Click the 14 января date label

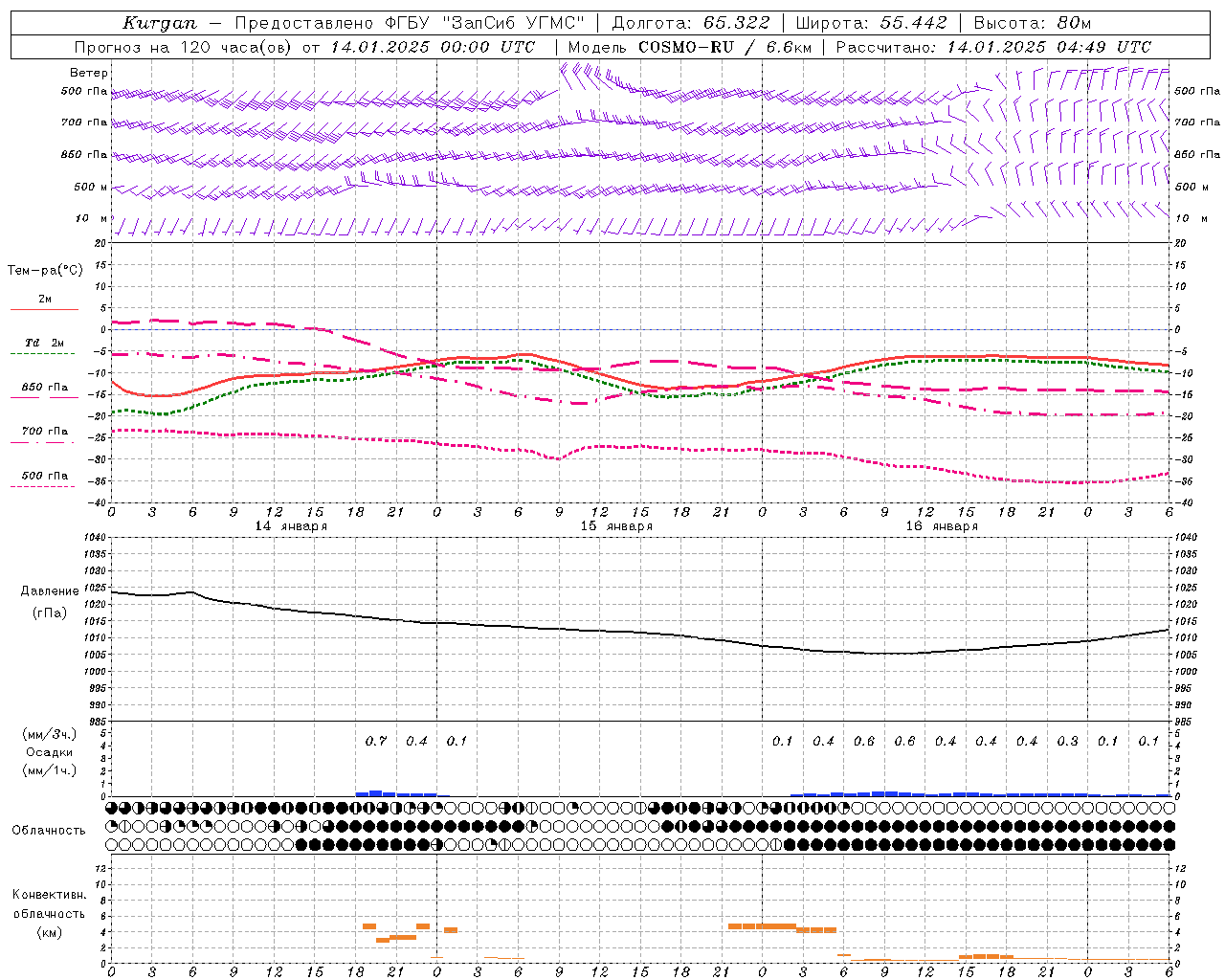(x=291, y=526)
